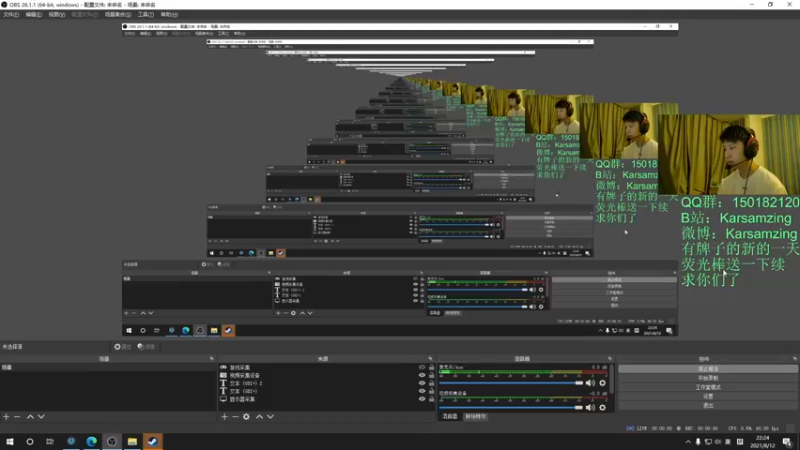This screenshot has height=450, width=800.
Task: Move scene up arrow in Scenes panel
Action: tap(30, 417)
